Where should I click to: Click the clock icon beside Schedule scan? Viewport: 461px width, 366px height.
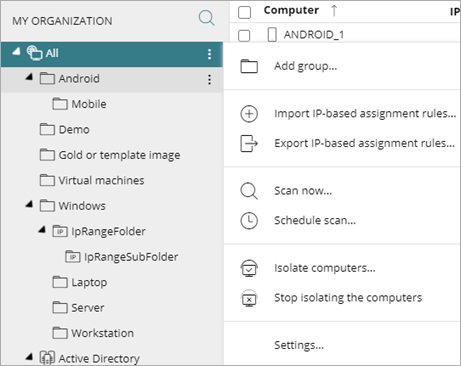click(249, 221)
